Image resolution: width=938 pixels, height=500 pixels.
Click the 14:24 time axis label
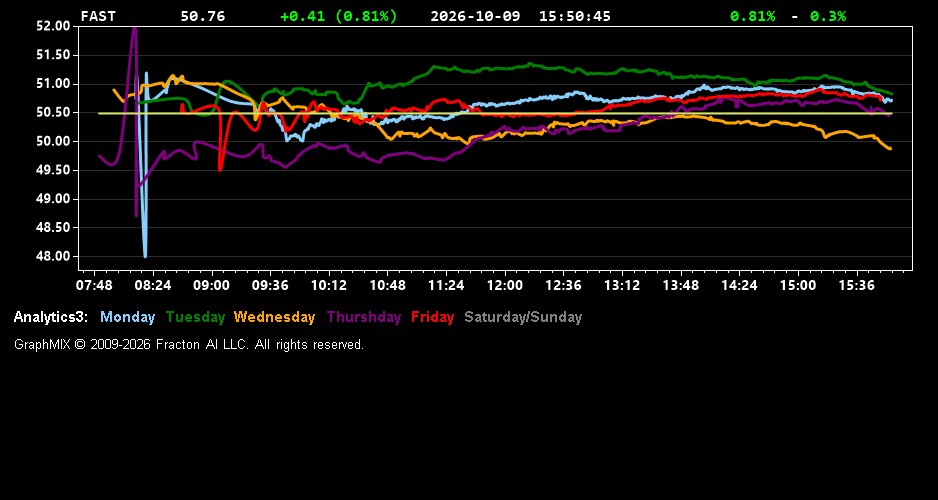point(739,285)
